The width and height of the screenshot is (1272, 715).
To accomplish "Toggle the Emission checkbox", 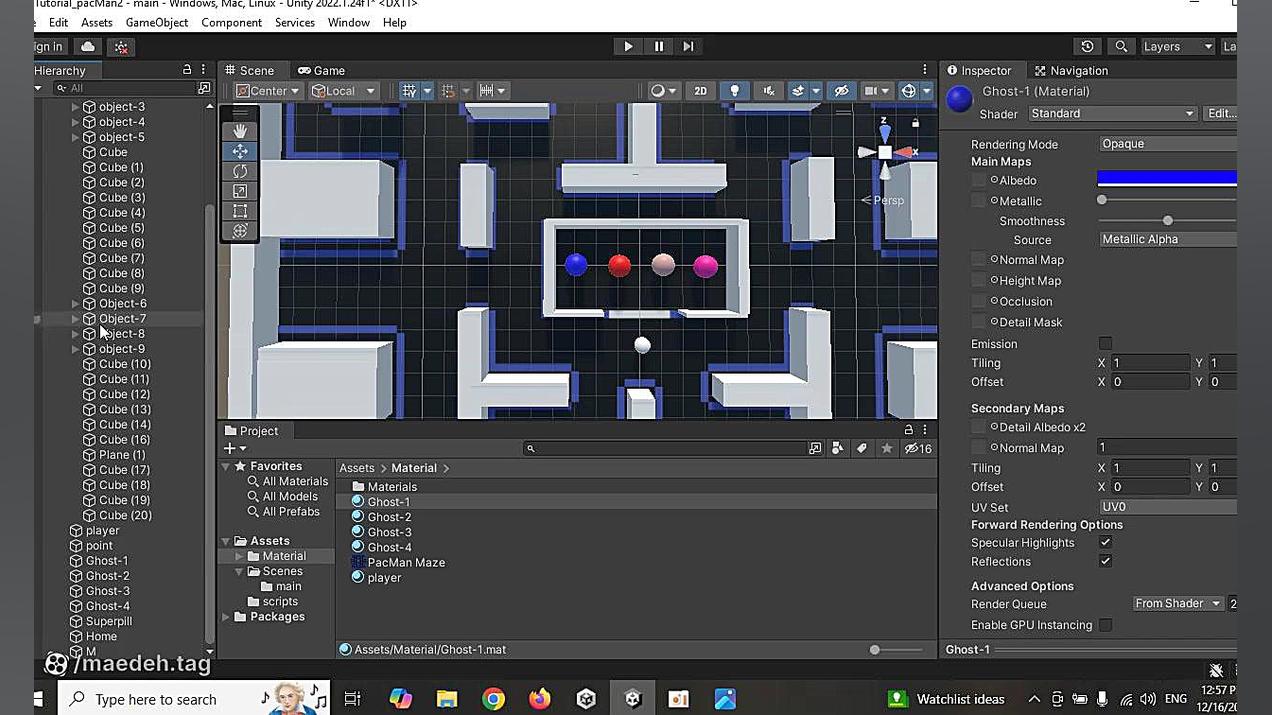I will [1105, 344].
